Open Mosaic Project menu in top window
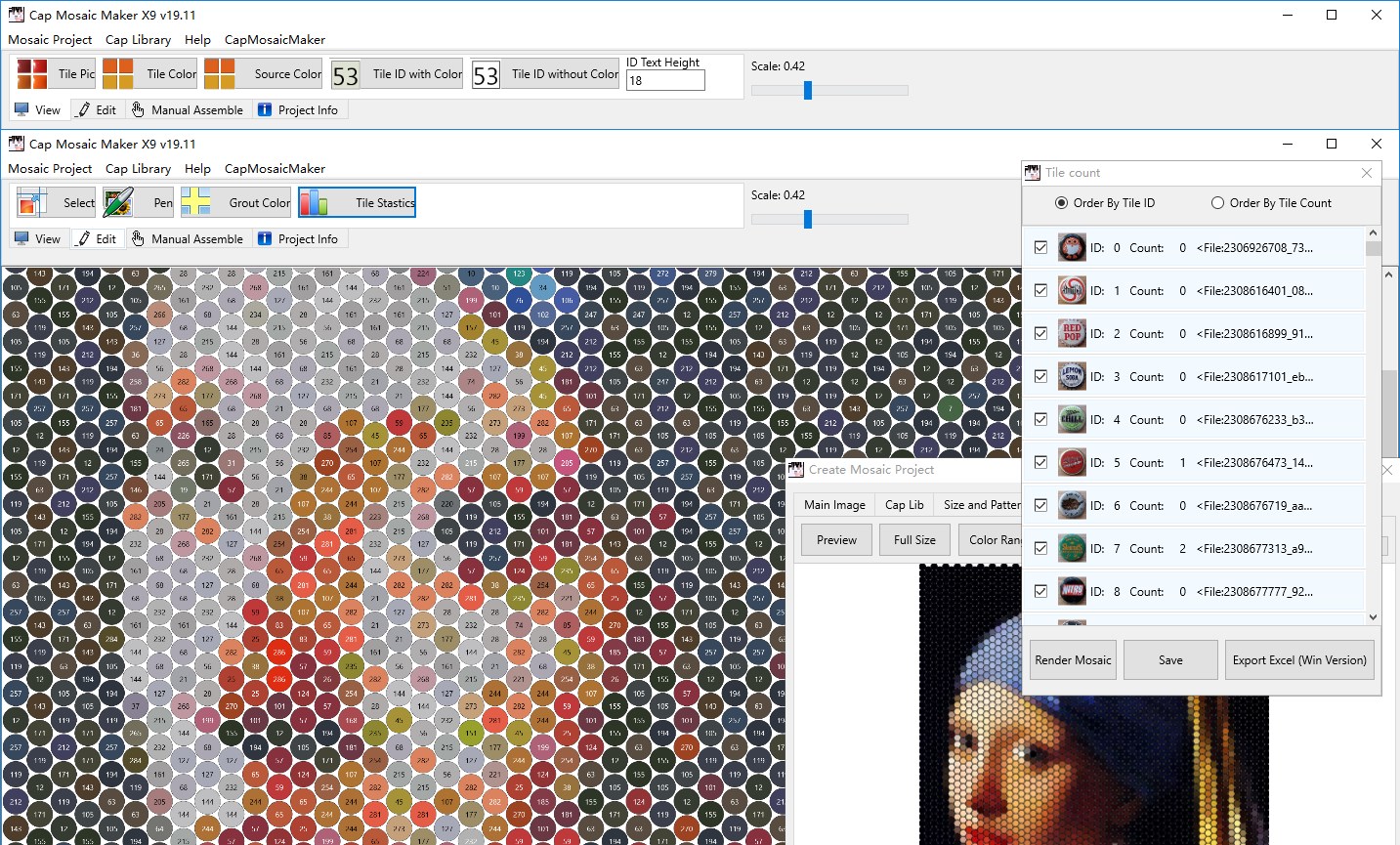1400x845 pixels. pos(50,39)
